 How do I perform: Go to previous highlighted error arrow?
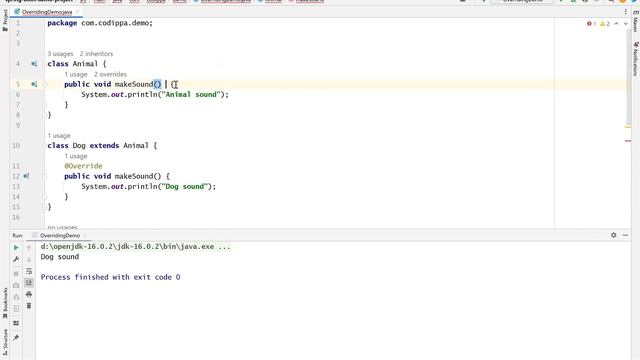616,24
